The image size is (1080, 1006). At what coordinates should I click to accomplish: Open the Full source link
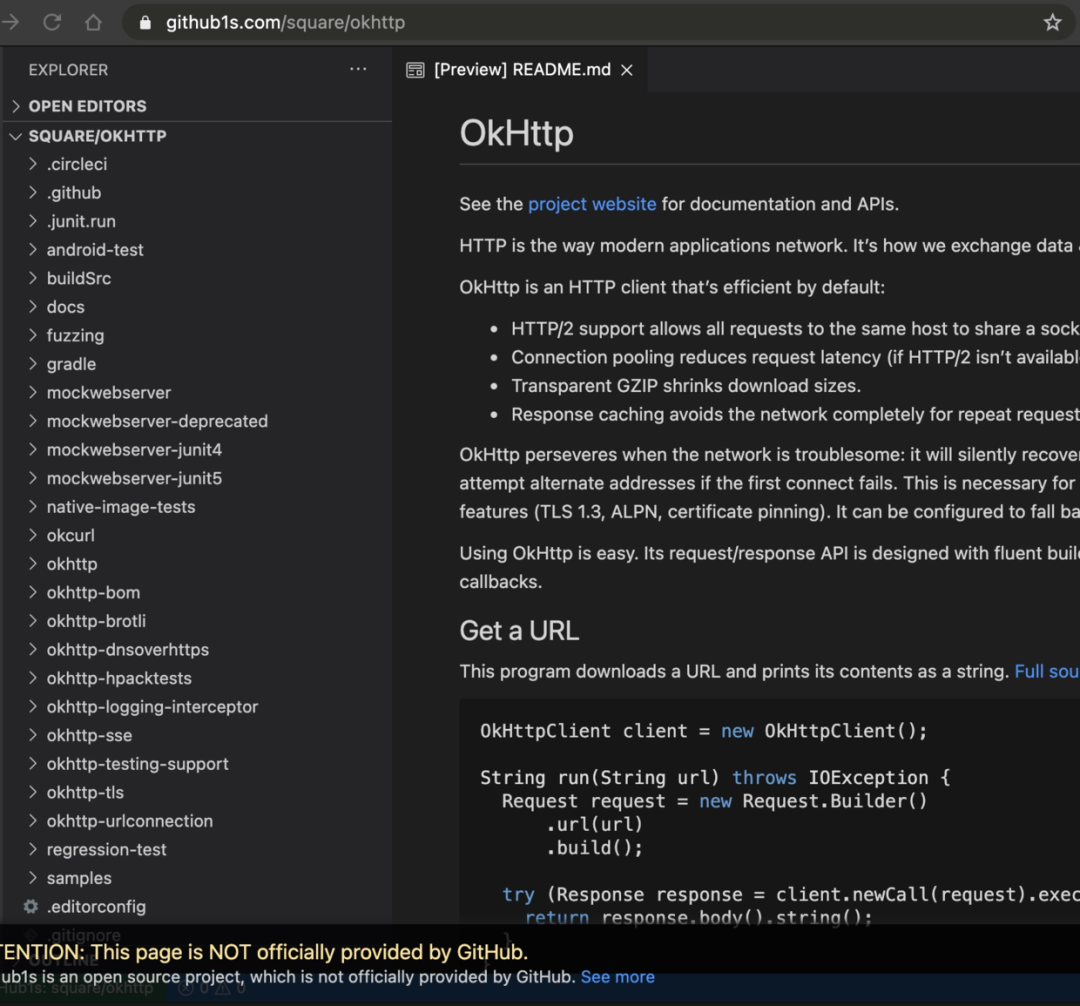tap(1047, 671)
